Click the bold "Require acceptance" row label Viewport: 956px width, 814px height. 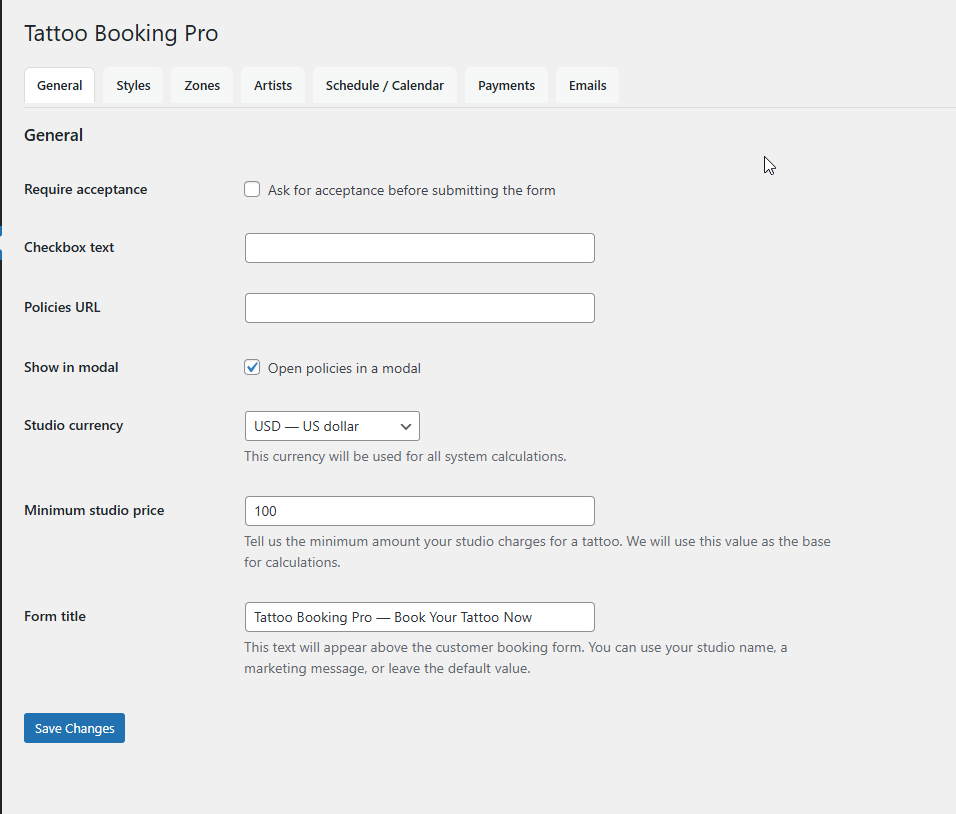[85, 190]
